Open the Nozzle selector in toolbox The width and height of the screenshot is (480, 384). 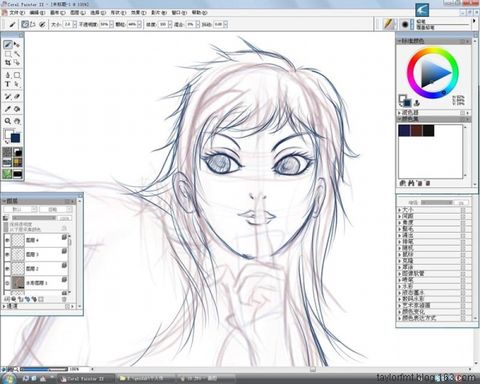[18, 173]
